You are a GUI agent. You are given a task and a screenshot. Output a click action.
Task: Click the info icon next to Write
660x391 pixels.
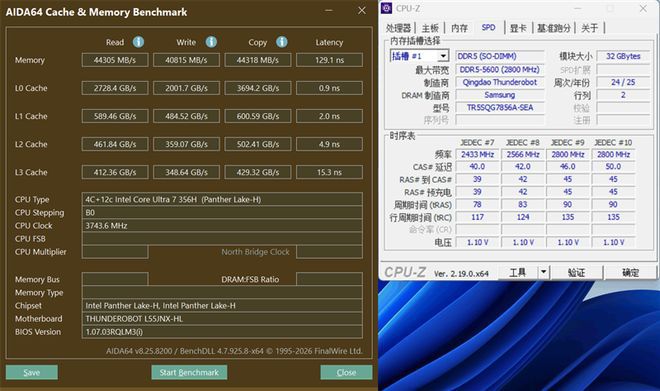(211, 42)
